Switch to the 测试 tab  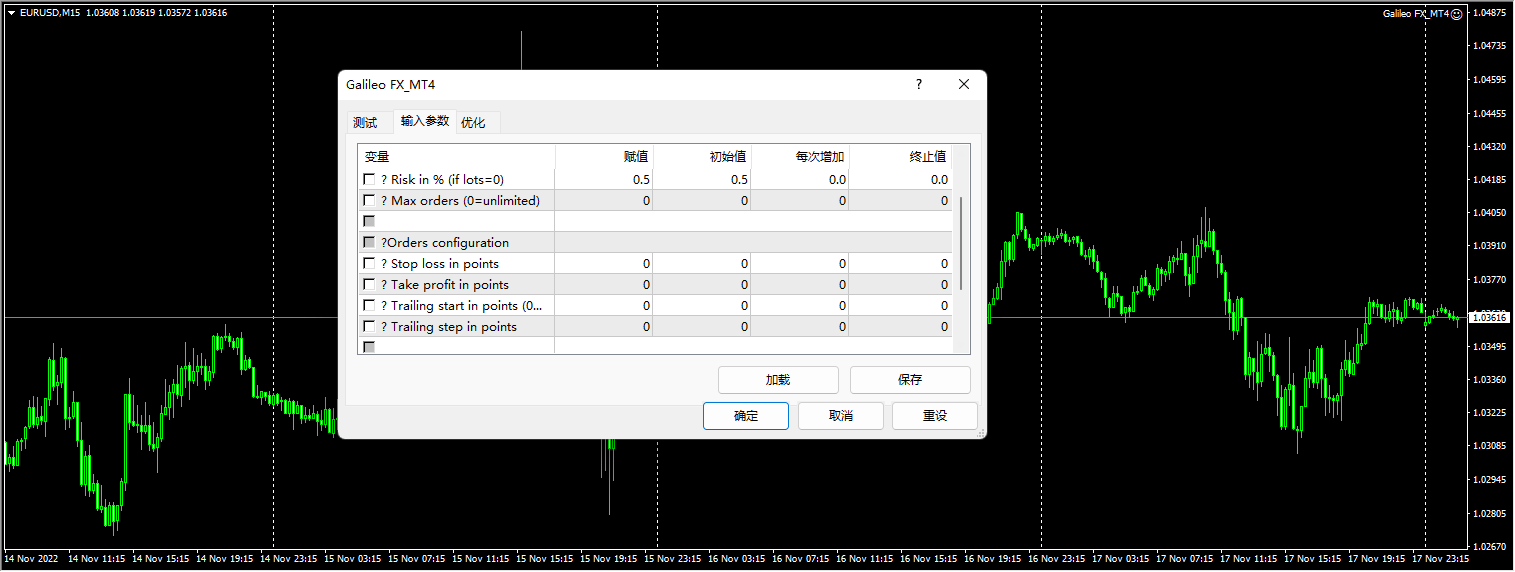(x=365, y=123)
